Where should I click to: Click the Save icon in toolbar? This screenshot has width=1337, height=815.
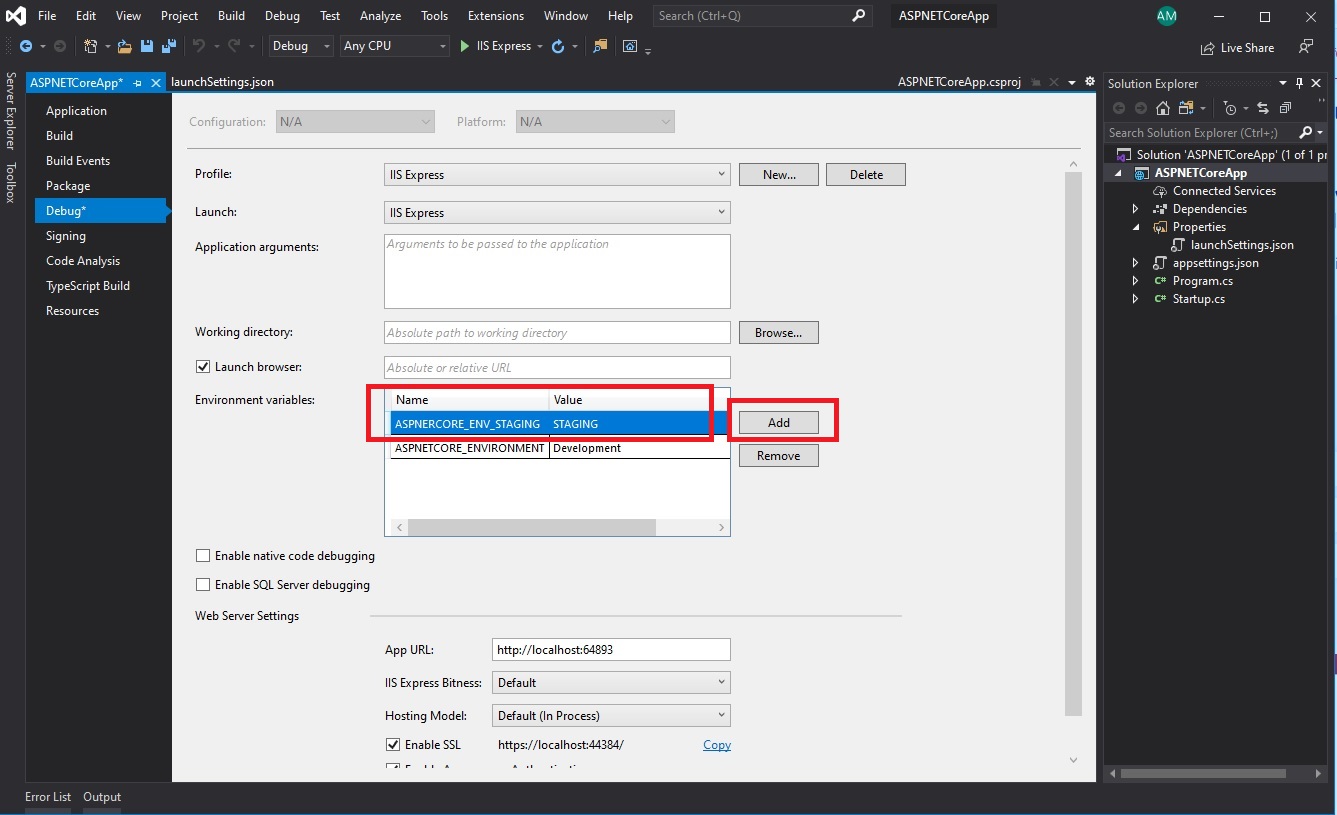148,46
